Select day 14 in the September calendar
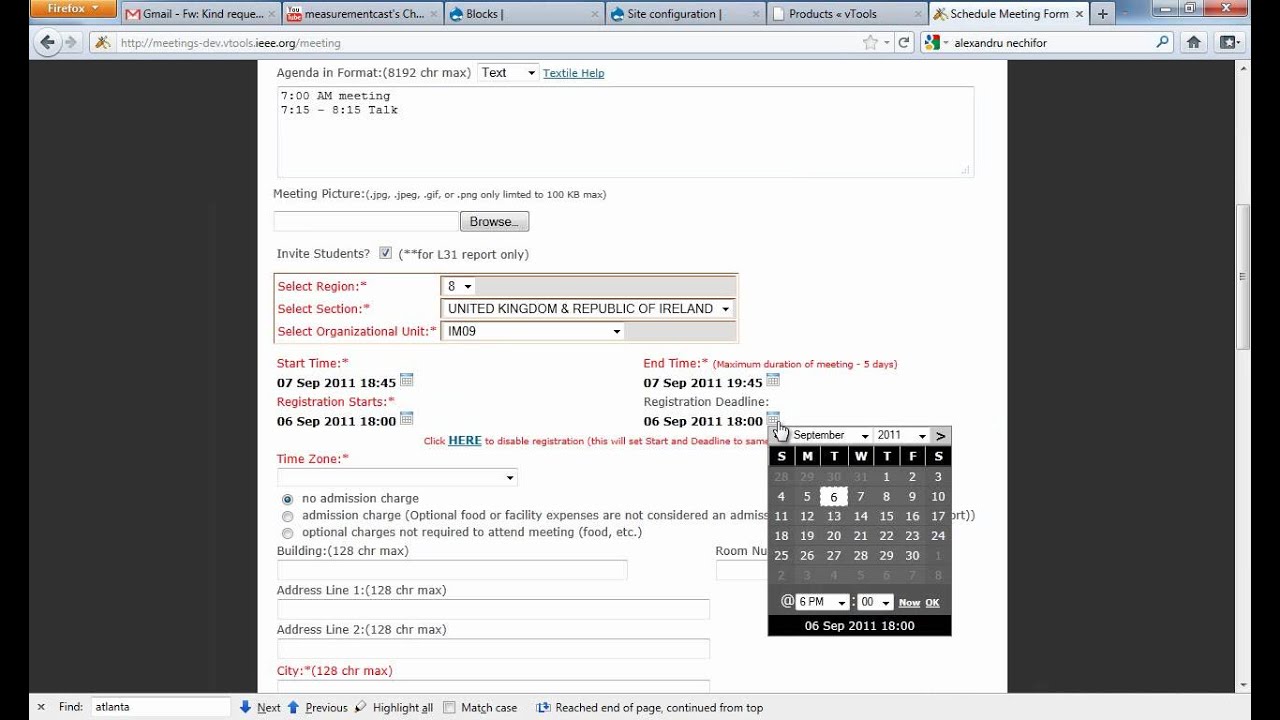Viewport: 1280px width, 720px height. [x=860, y=516]
